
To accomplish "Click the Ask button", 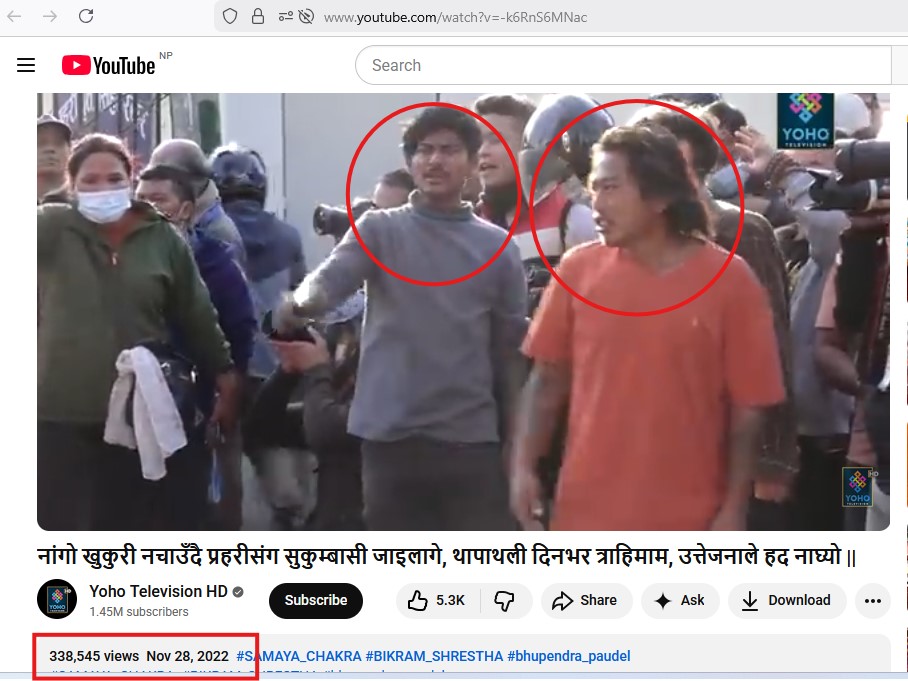I will coord(680,600).
